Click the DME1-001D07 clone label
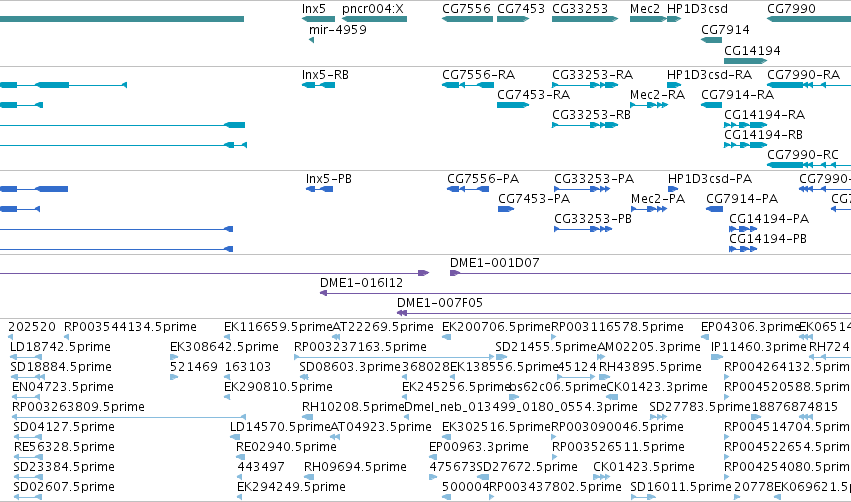 coord(494,263)
